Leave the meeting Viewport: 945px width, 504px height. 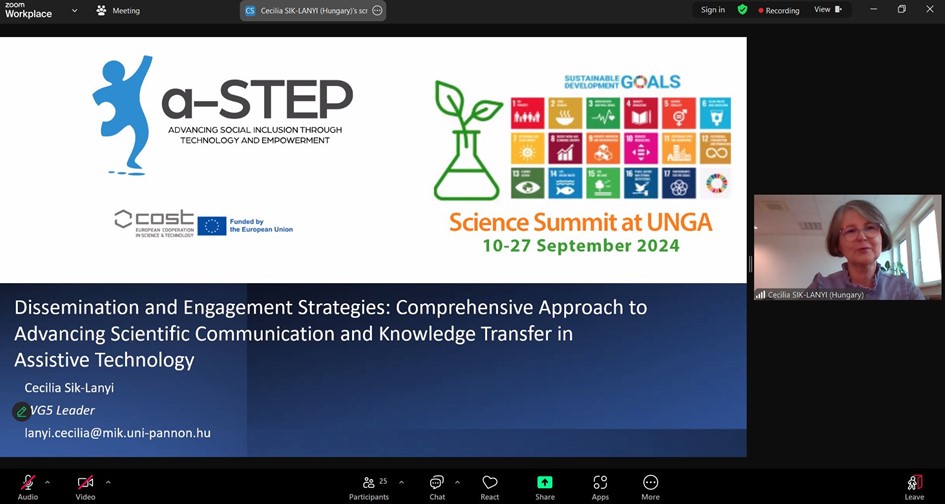click(914, 487)
